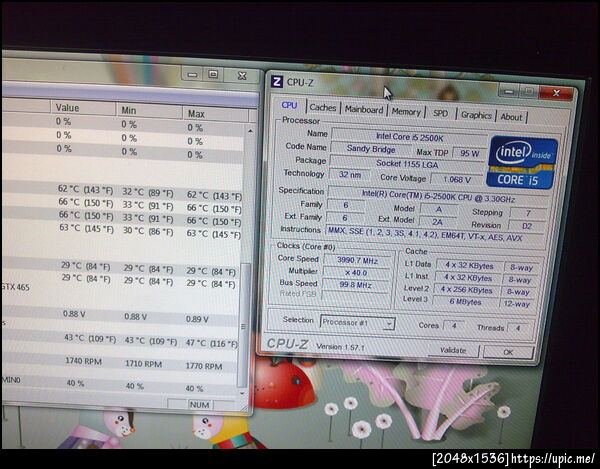This screenshot has width=600, height=469.
Task: Close the CPU-Z window
Action: 556,93
